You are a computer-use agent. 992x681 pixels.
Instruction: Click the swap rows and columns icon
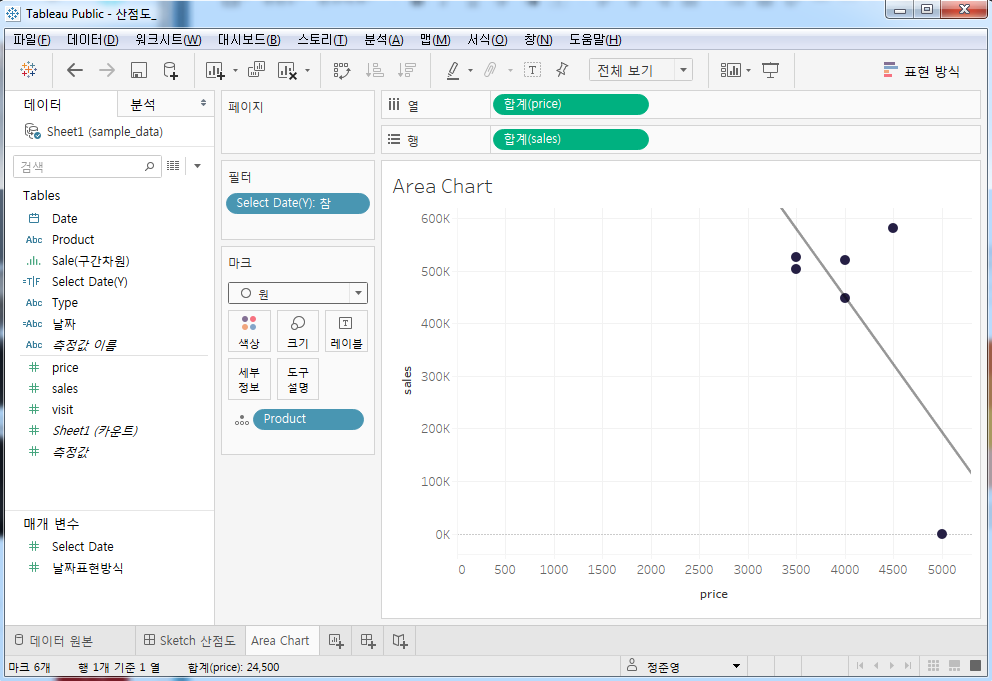342,70
